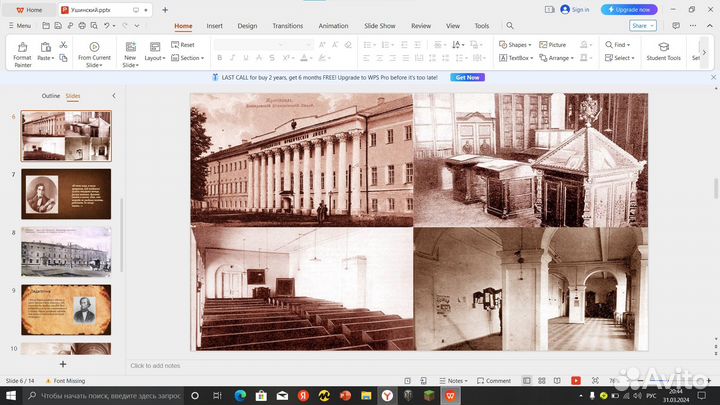Screen dimensions: 720x405
Task: Click the Copy icon below scissors
Action: [63, 58]
